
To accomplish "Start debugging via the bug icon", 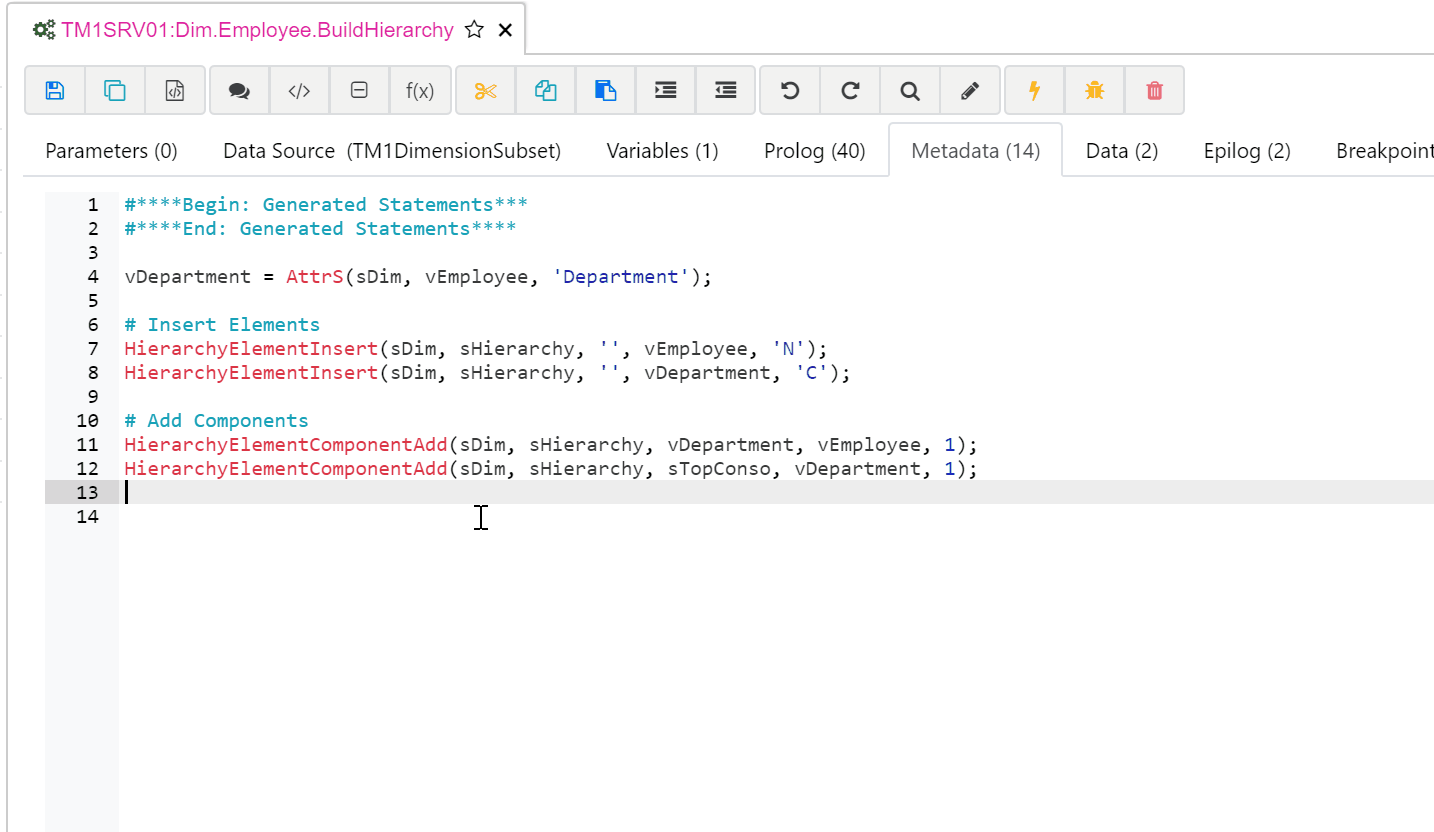I will click(x=1093, y=90).
